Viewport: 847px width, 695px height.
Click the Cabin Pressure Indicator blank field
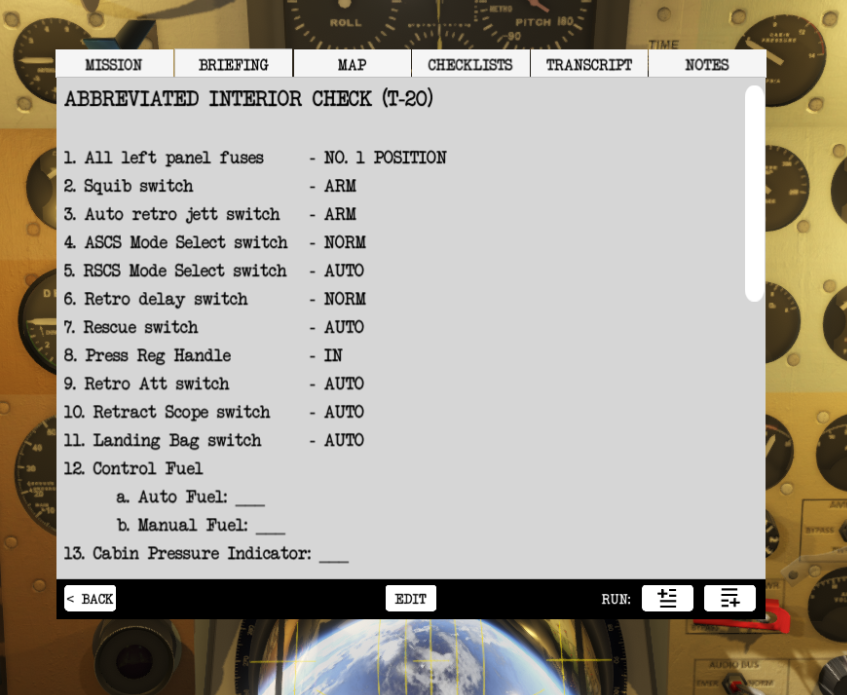pos(333,554)
